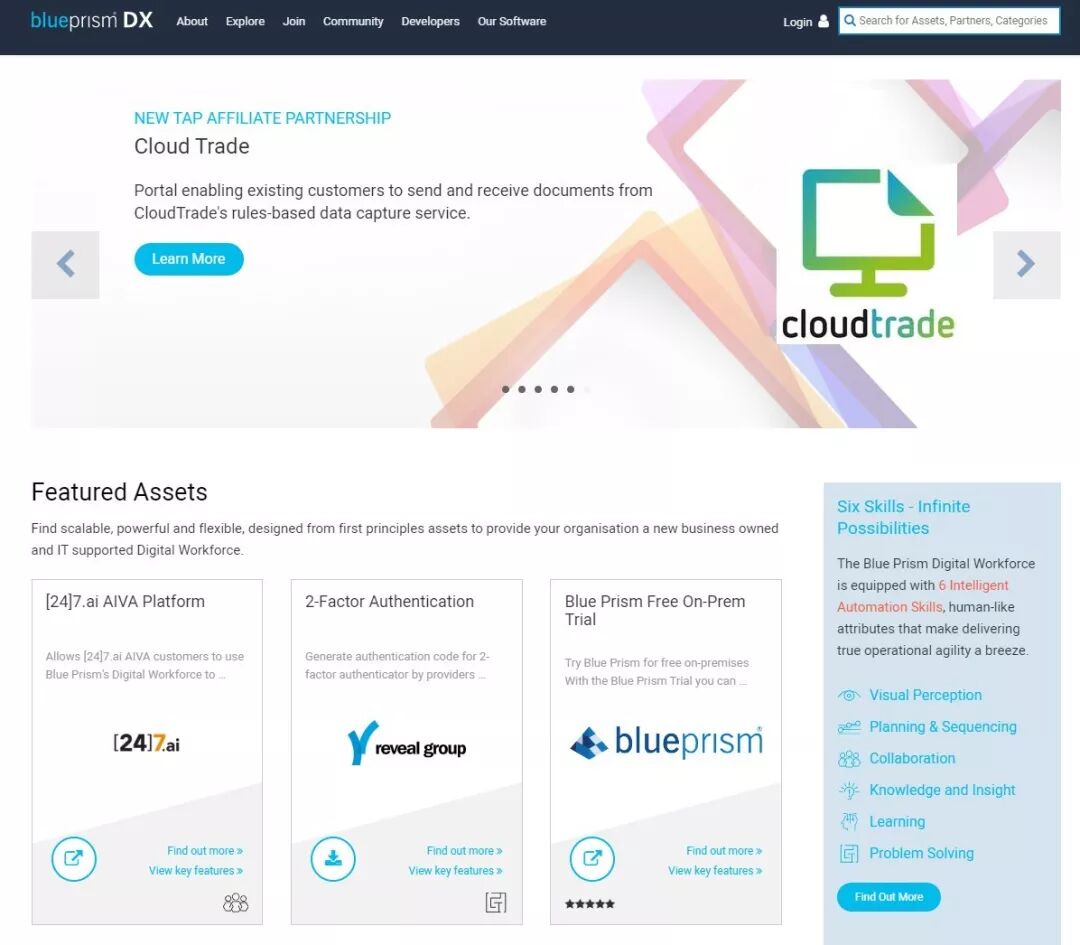Click the Collaboration people icon in sidebar
Screen dimensions: 1080x945
pos(849,758)
